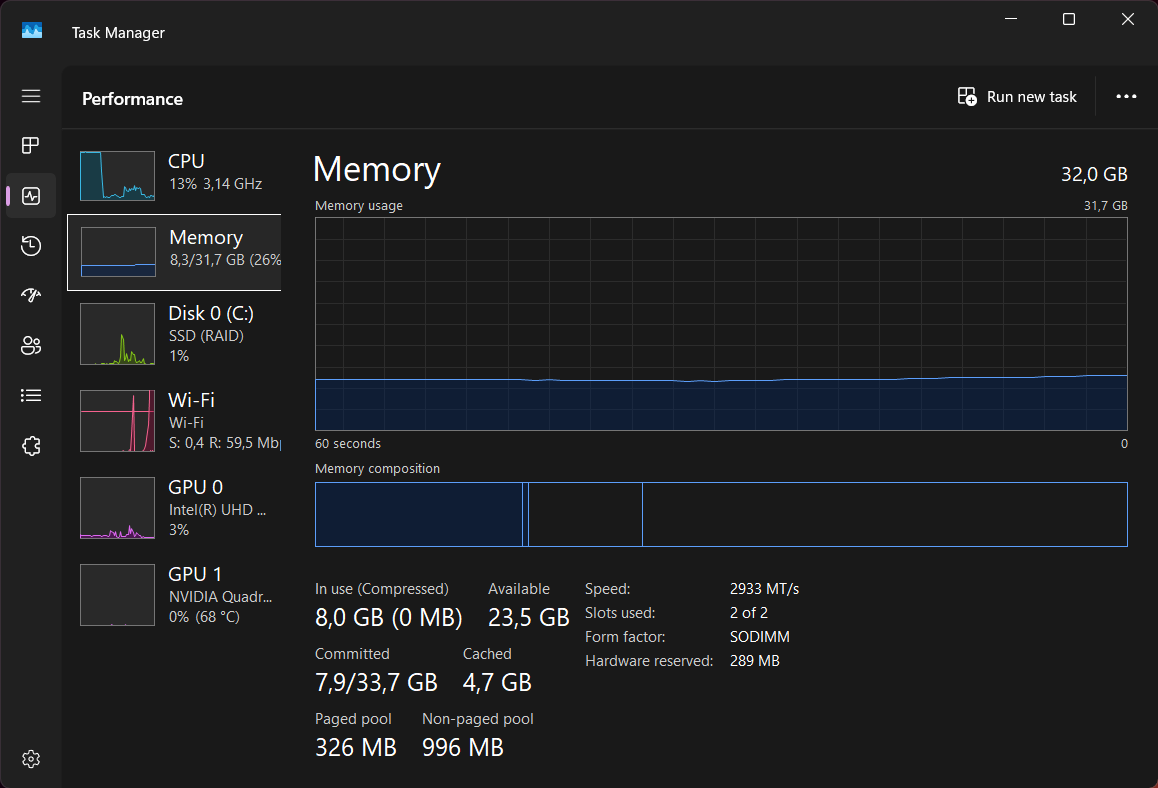The height and width of the screenshot is (788, 1158).
Task: Click the in-use segment of memory composition bar
Action: click(419, 515)
